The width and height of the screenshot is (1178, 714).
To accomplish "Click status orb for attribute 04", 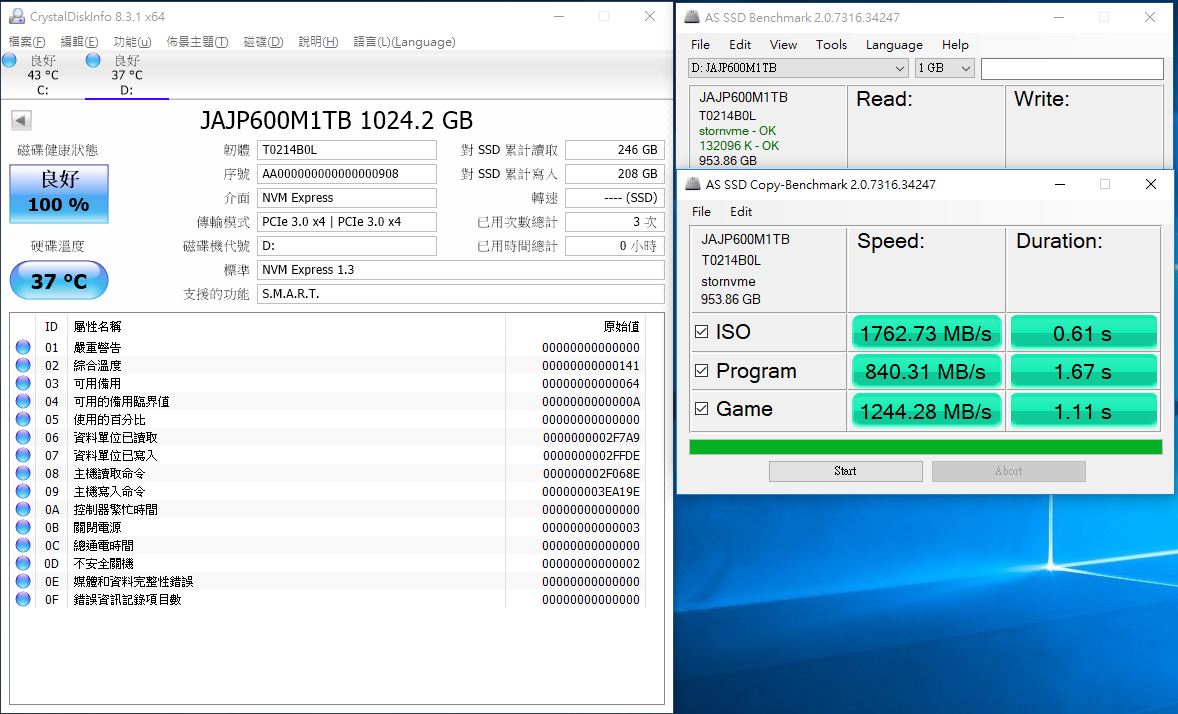I will point(23,401).
